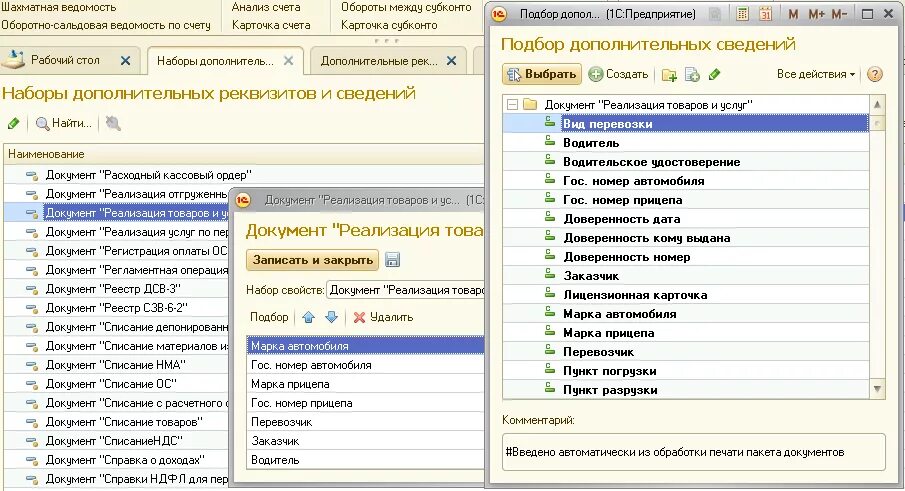Select the Доверенность дата row
Image resolution: width=905 pixels, height=491 pixels.
685,219
